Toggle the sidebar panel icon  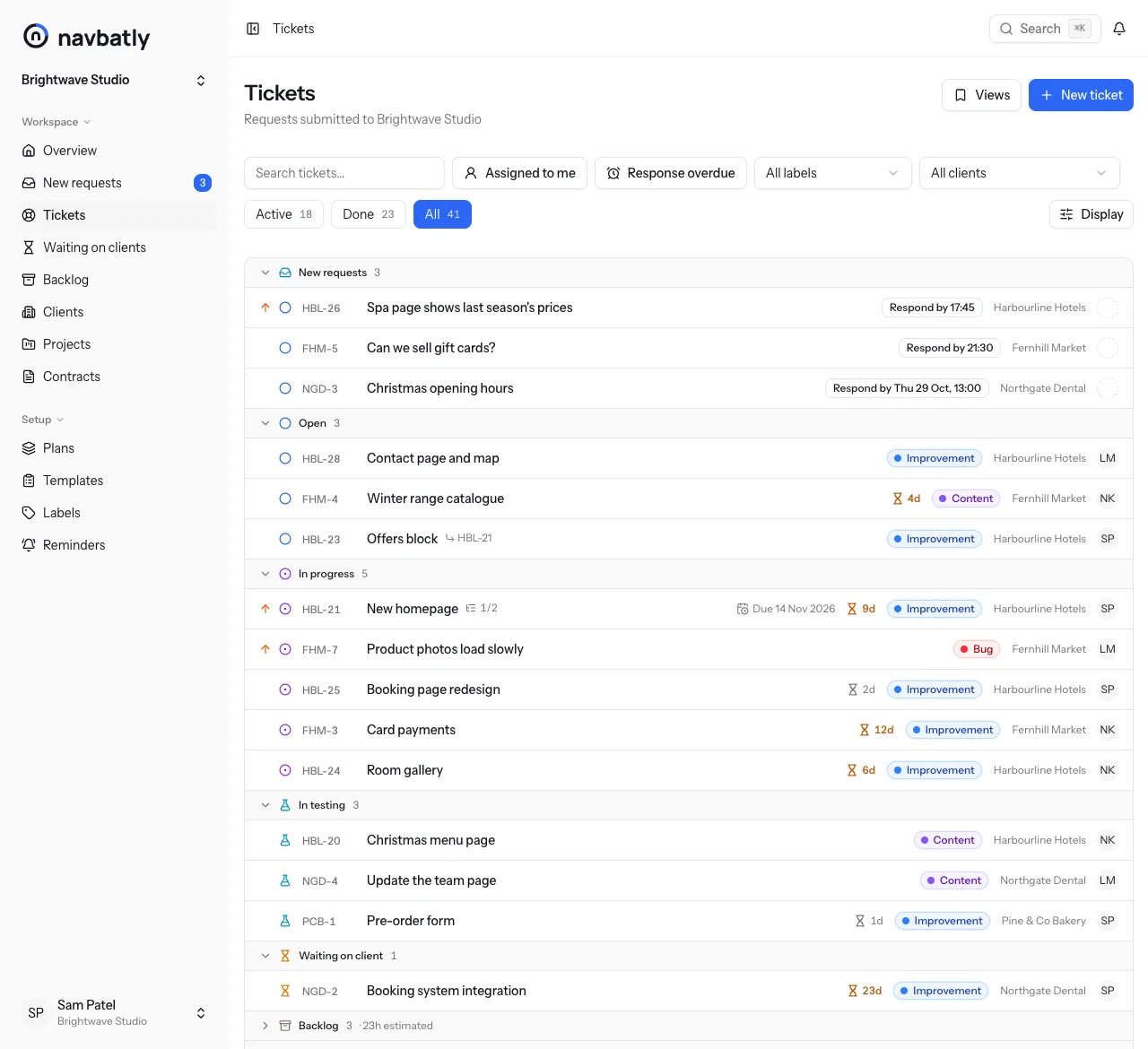(253, 29)
